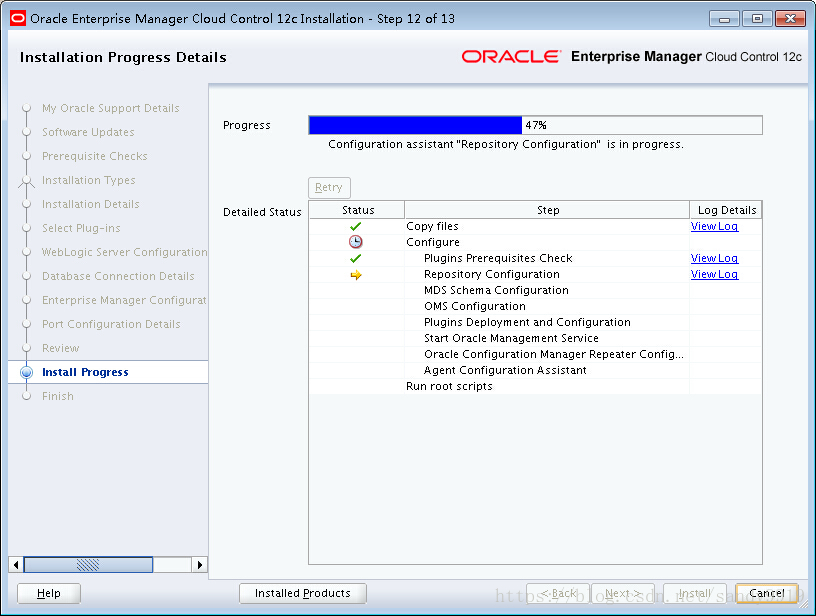816x616 pixels.
Task: Click the 47% progress bar
Action: [x=536, y=125]
